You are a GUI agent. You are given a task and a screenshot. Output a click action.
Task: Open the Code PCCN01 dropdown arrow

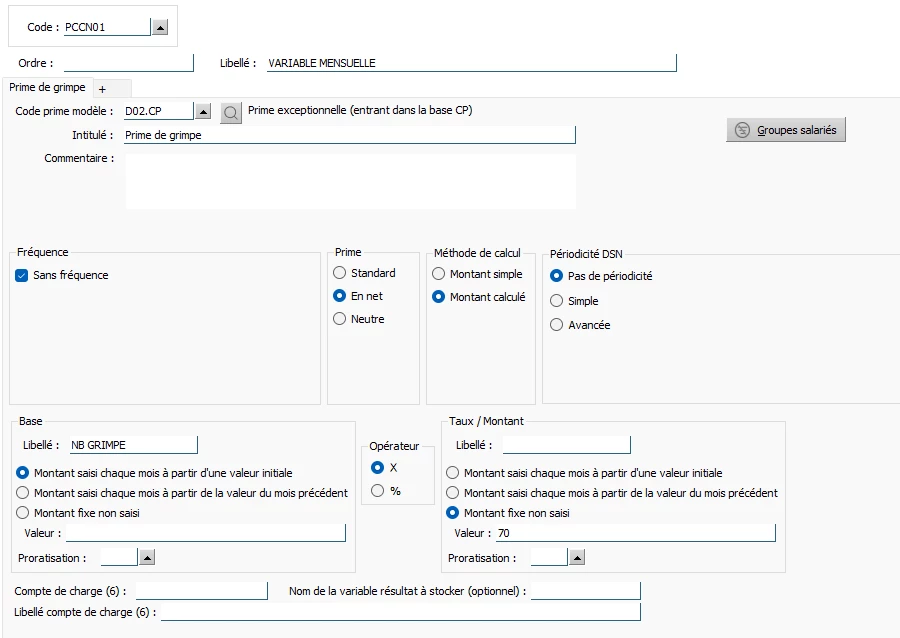160,27
